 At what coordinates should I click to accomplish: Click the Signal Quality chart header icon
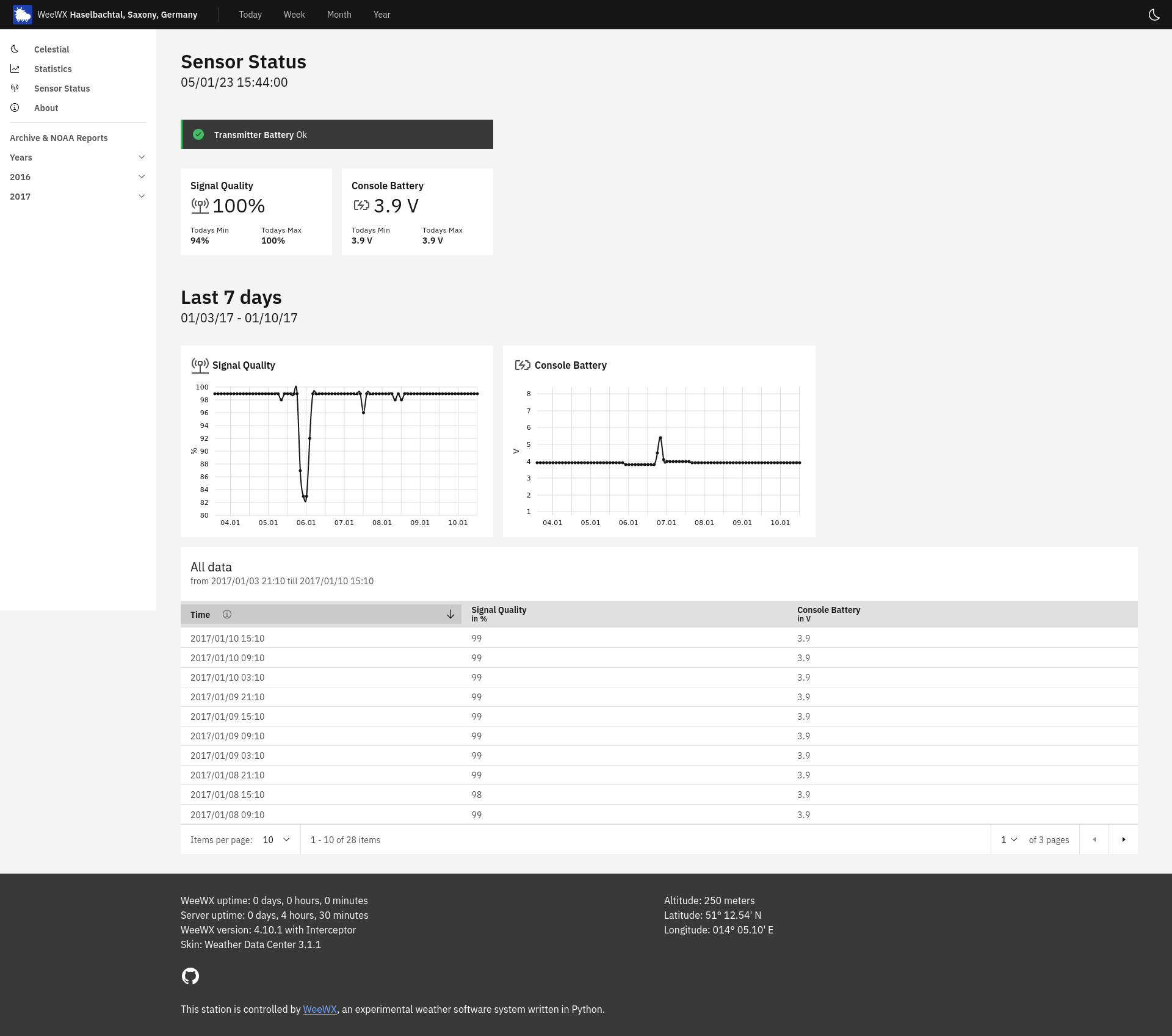[200, 365]
